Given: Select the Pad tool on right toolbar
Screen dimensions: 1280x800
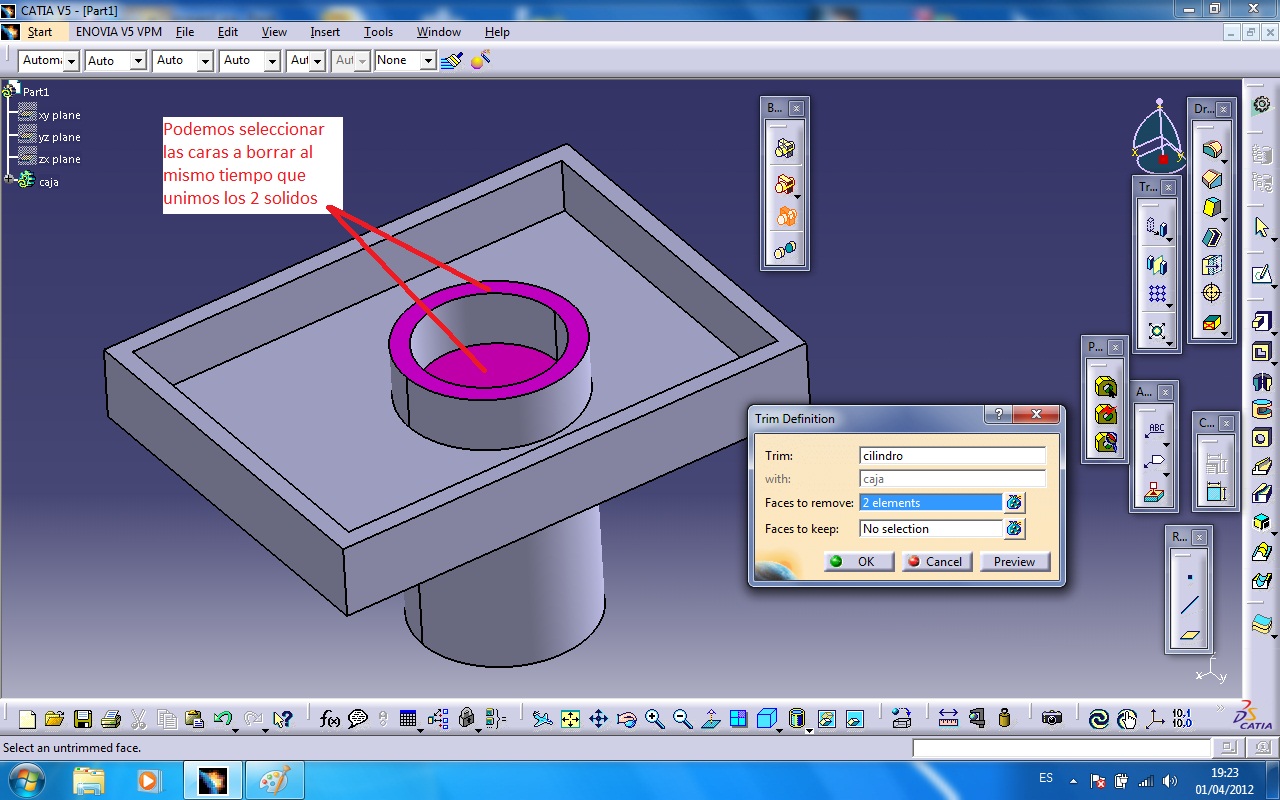Looking at the screenshot, I should click(1262, 322).
